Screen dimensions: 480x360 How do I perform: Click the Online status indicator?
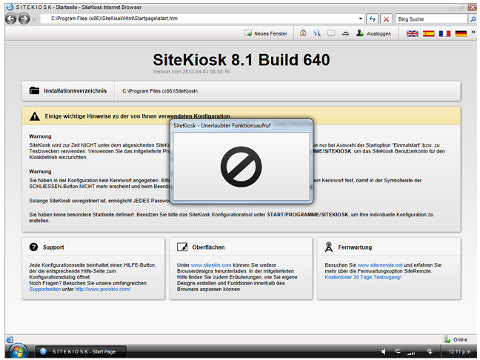tap(456, 340)
